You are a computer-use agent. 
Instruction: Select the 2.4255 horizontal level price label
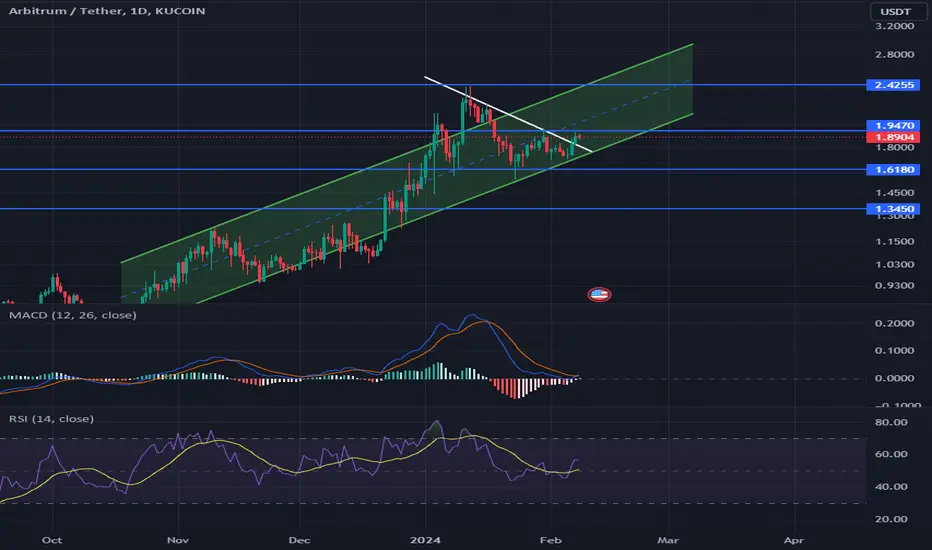click(x=893, y=85)
